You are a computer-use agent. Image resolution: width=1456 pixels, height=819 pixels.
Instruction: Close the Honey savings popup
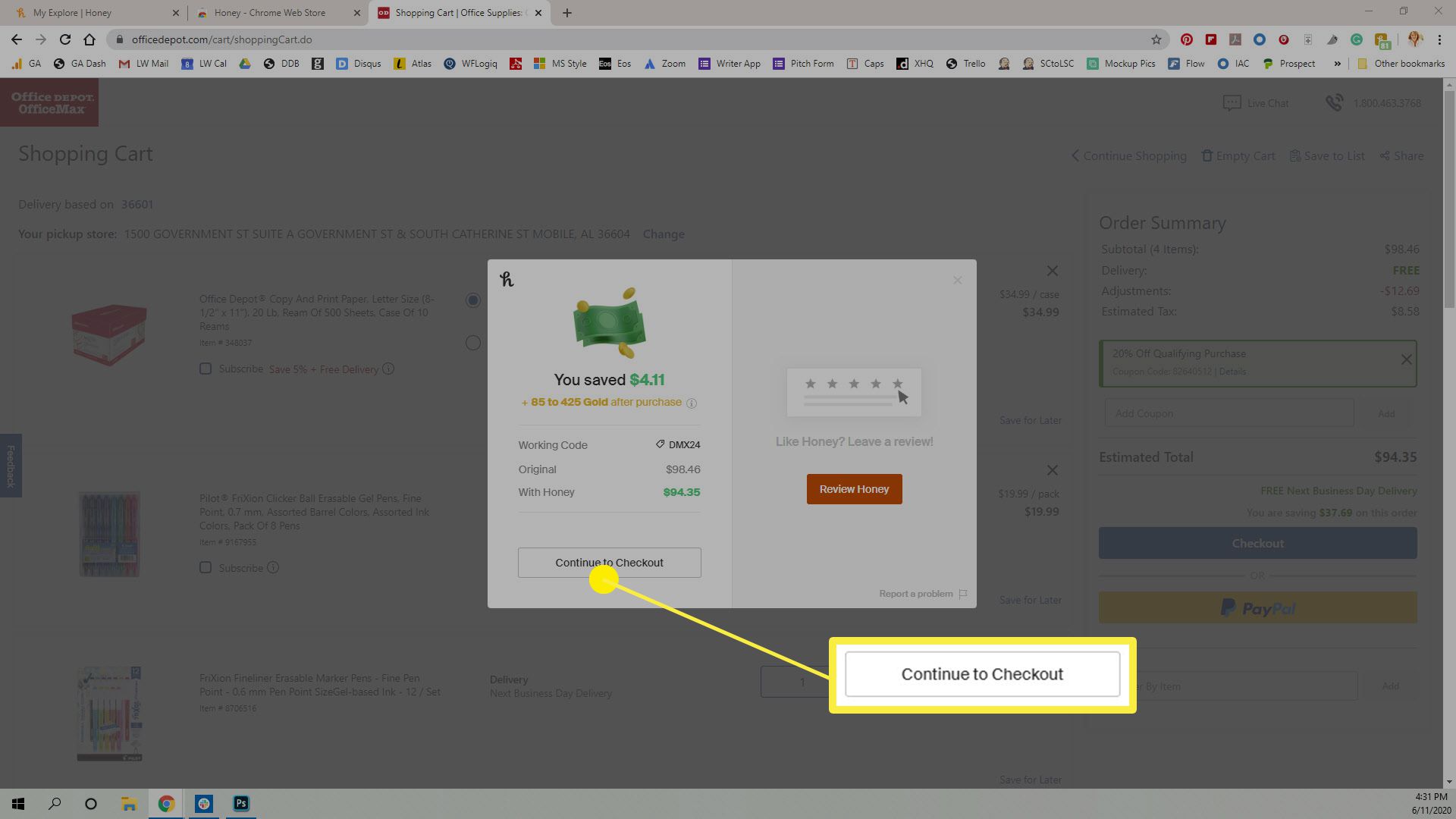tap(957, 280)
